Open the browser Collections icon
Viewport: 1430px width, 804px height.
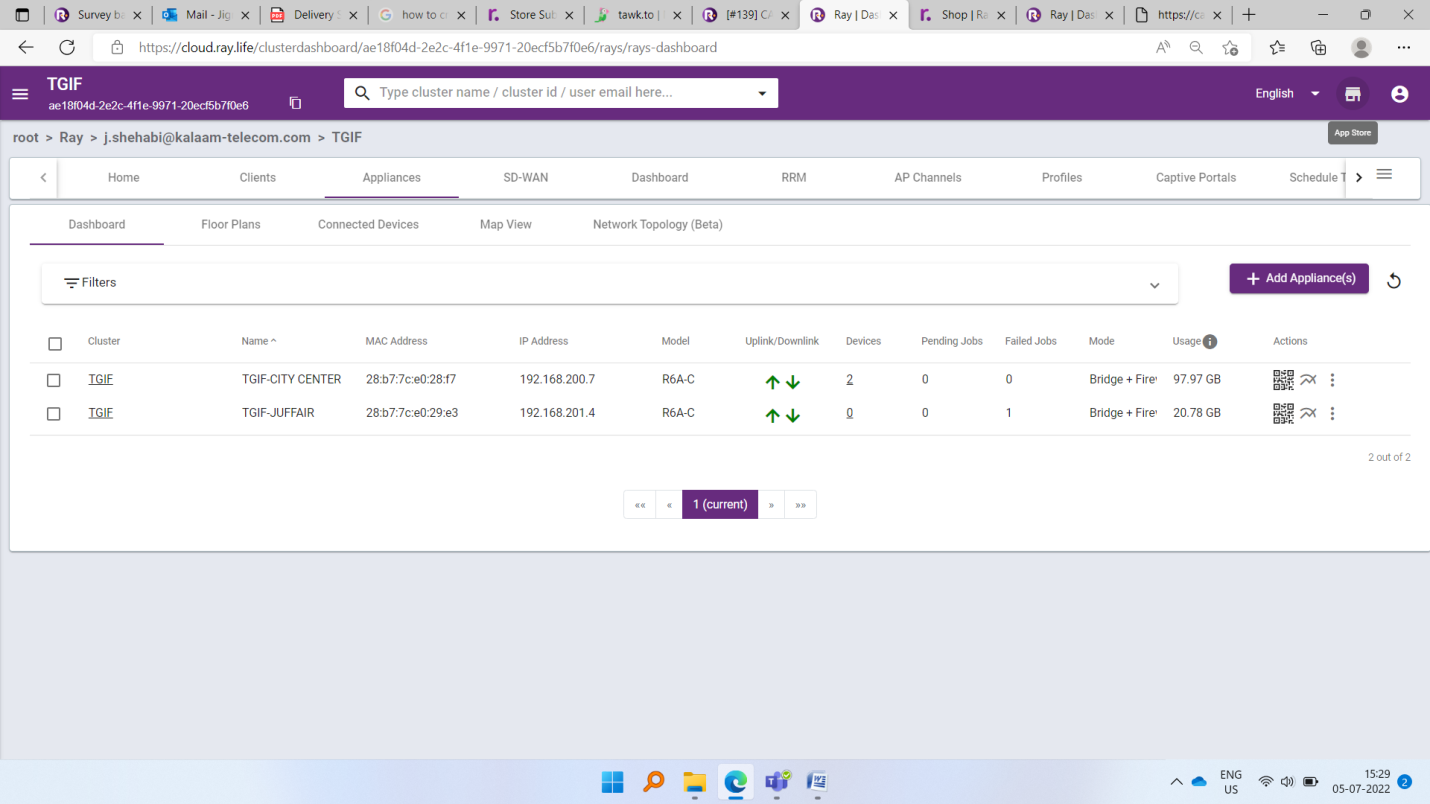point(1319,47)
